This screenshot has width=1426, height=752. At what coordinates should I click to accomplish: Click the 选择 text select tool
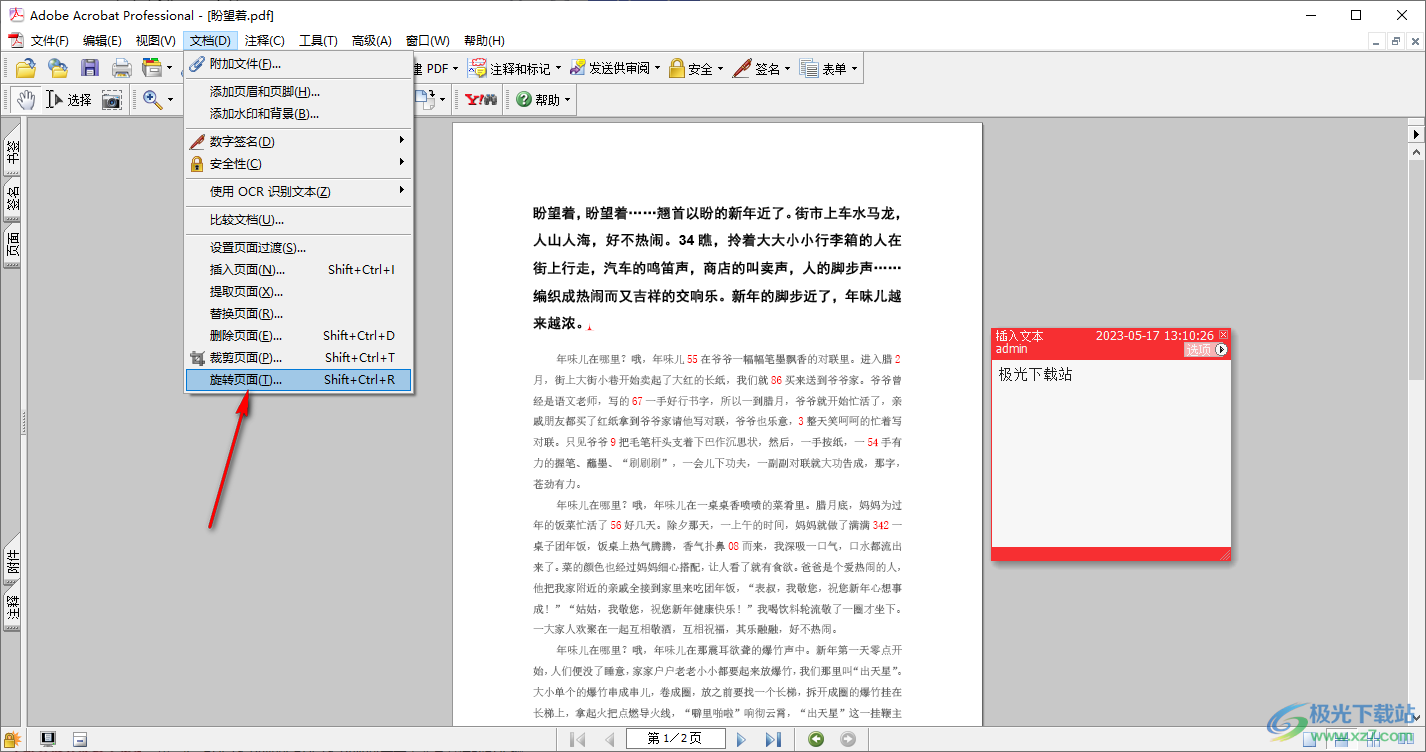(69, 99)
